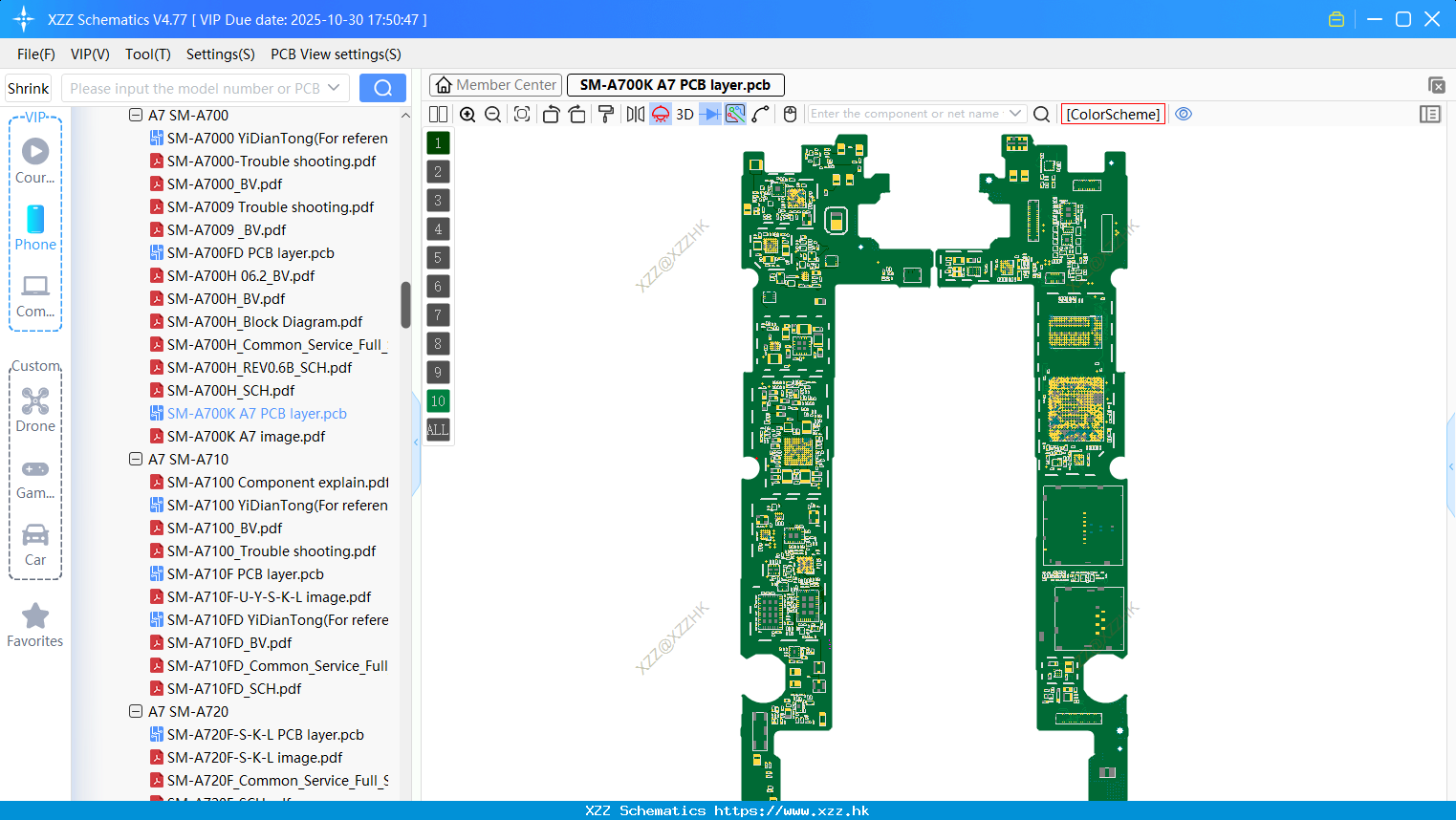Click the yellow toolbox icon in title bar
The height and width of the screenshot is (820, 1456).
click(1336, 19)
